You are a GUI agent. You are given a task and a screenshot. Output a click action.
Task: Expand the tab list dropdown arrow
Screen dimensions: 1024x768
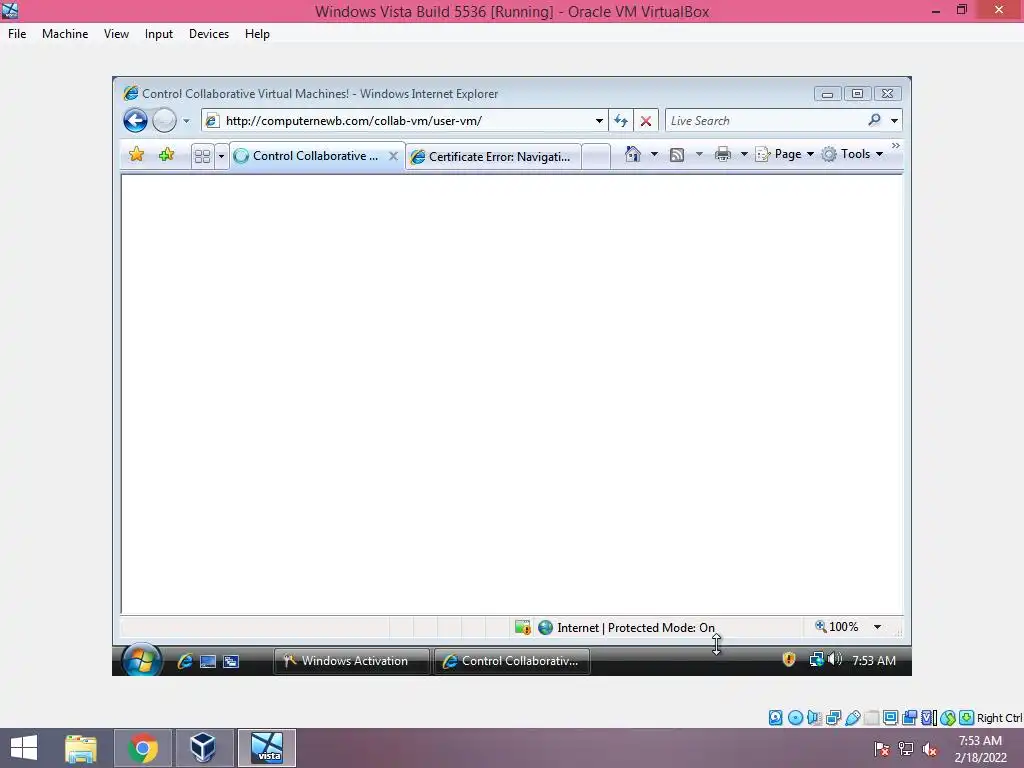click(221, 156)
